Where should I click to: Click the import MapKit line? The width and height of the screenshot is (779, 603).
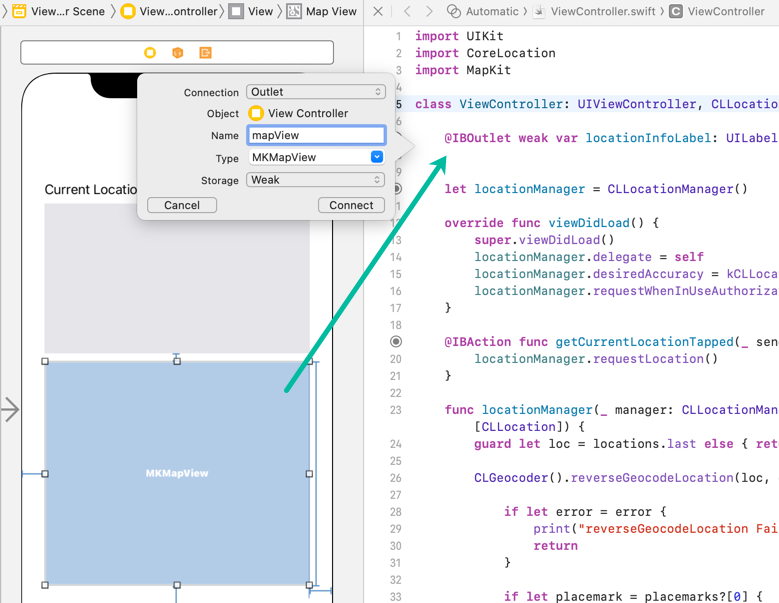pyautogui.click(x=463, y=70)
